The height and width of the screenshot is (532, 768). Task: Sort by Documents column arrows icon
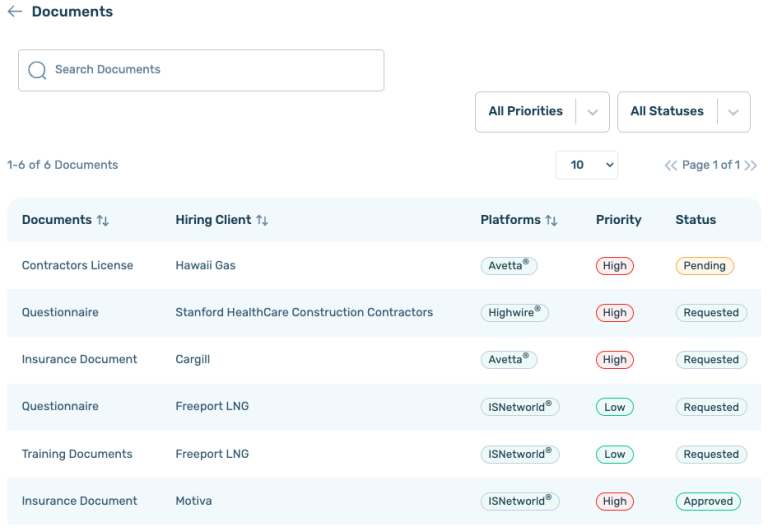(102, 220)
